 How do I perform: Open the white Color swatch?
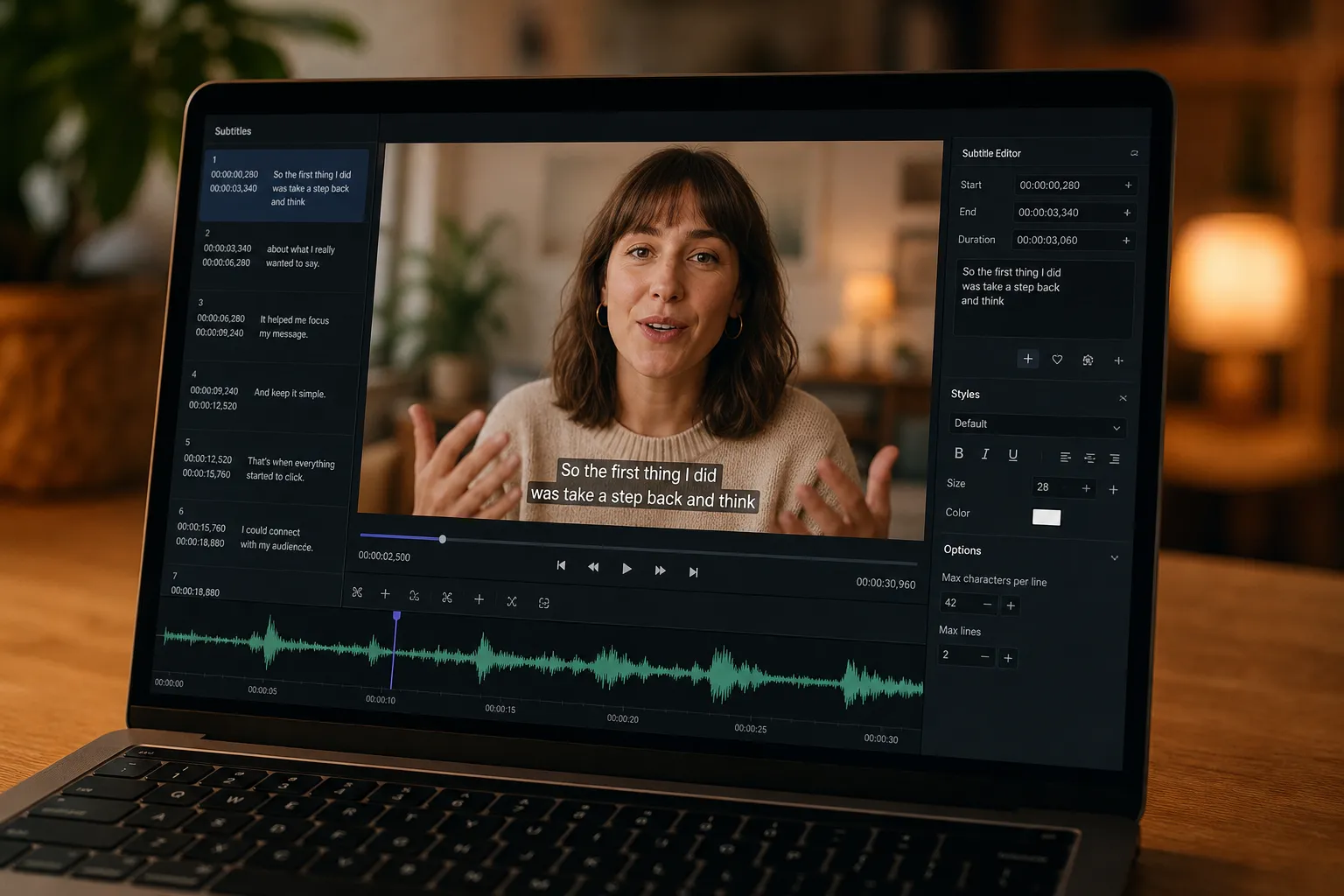pyautogui.click(x=1046, y=517)
